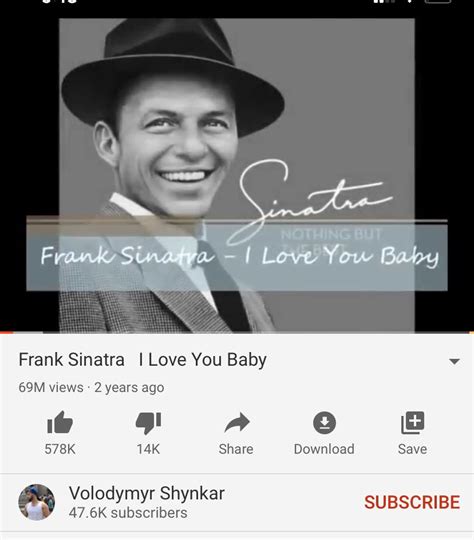The width and height of the screenshot is (474, 540).
Task: Tap the Sinatra video player image
Action: click(237, 175)
